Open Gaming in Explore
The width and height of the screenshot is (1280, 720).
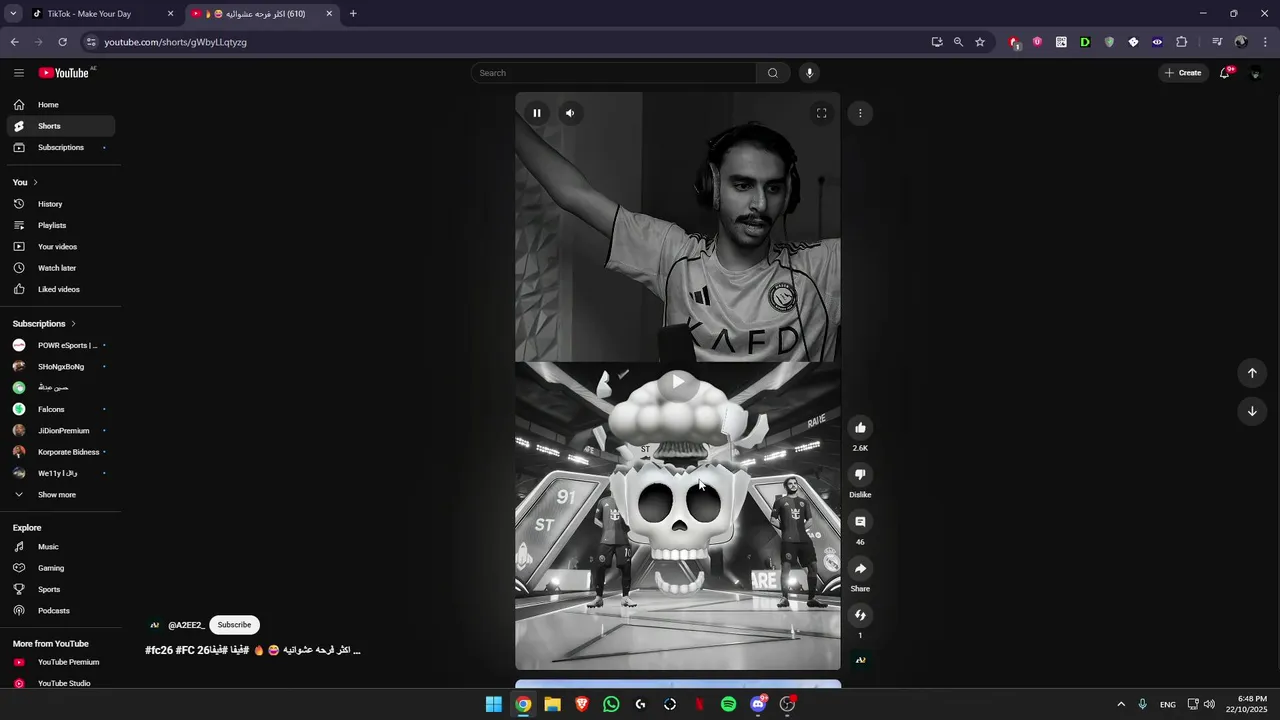(61, 568)
